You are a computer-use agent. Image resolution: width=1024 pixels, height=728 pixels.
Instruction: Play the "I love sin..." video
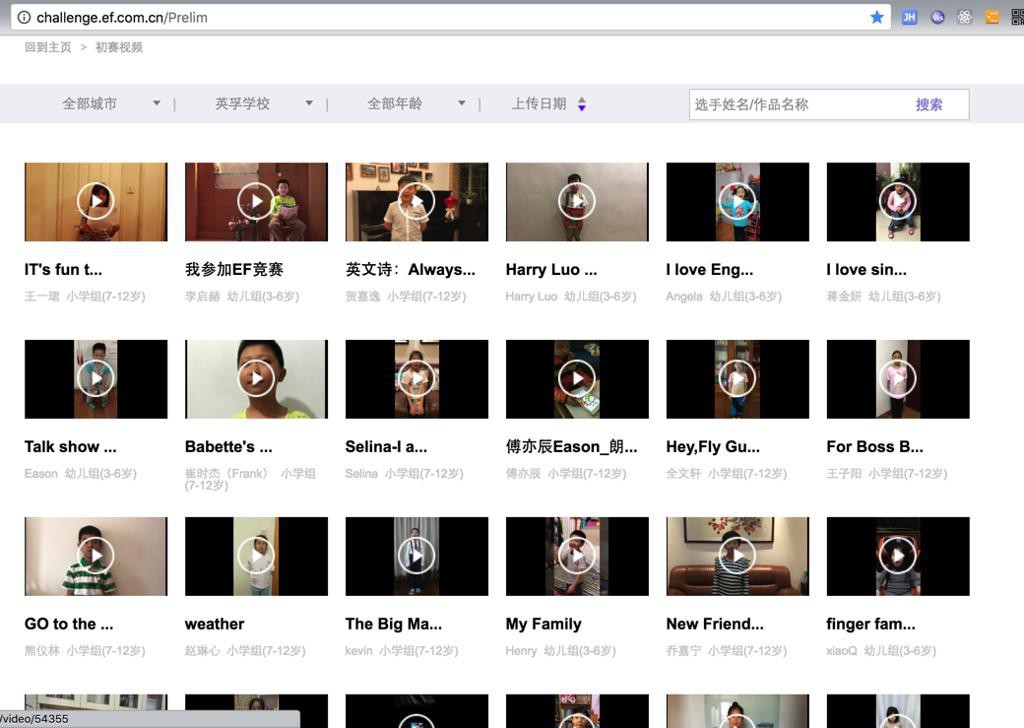(x=898, y=201)
